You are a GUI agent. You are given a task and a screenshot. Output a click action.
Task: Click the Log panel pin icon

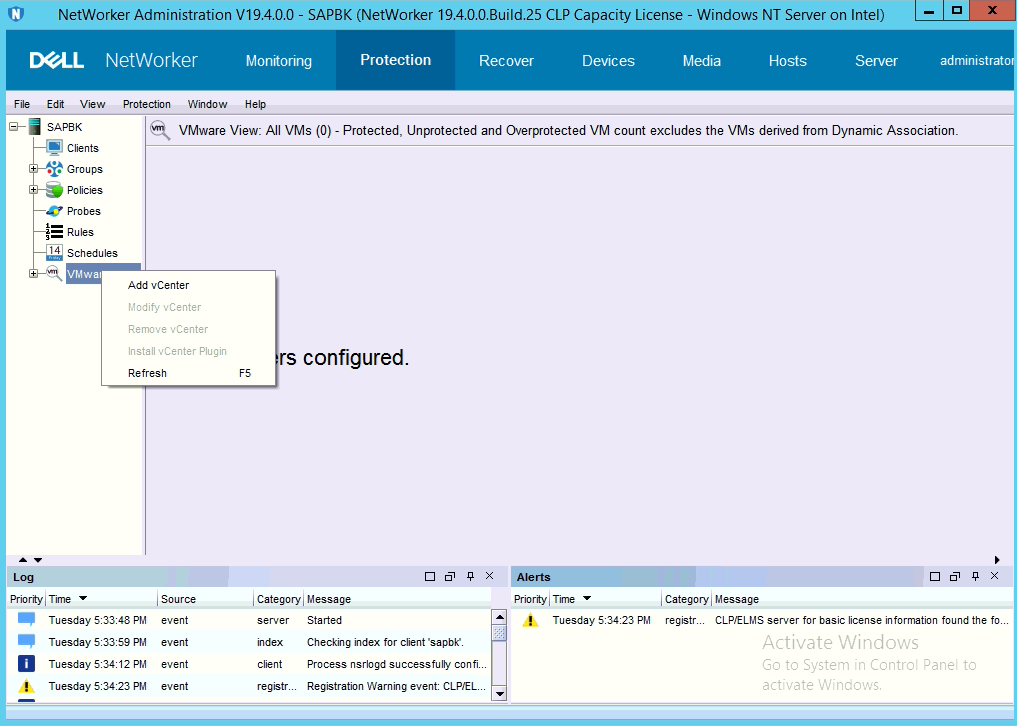pyautogui.click(x=470, y=577)
